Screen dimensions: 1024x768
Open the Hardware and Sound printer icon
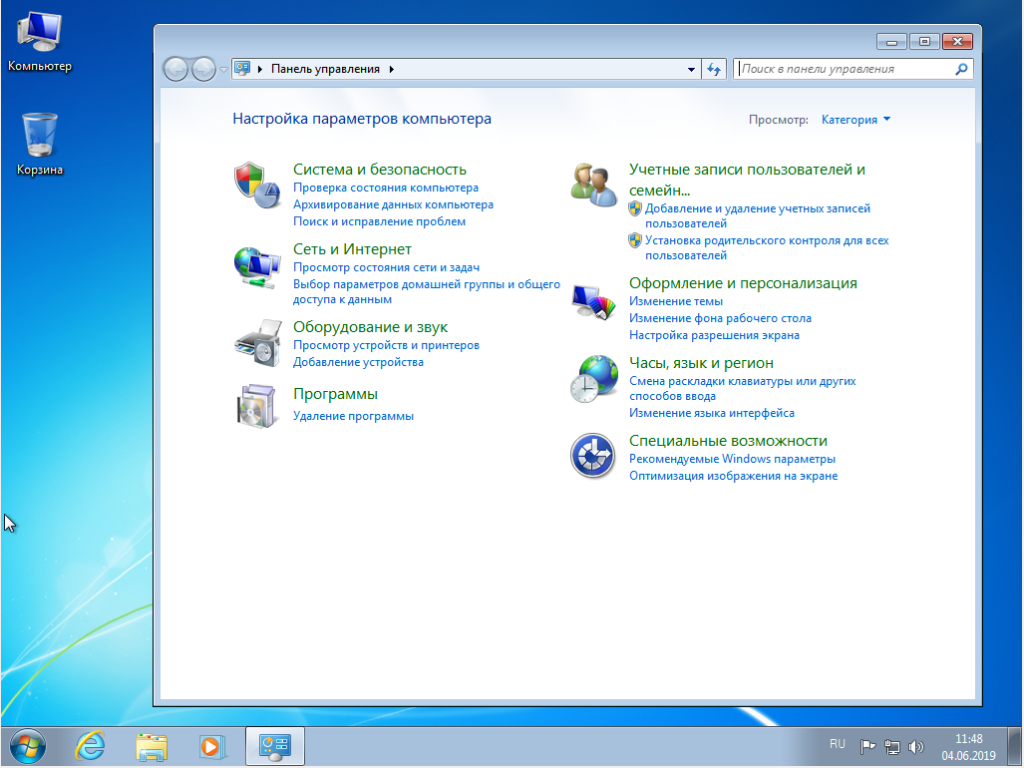257,343
